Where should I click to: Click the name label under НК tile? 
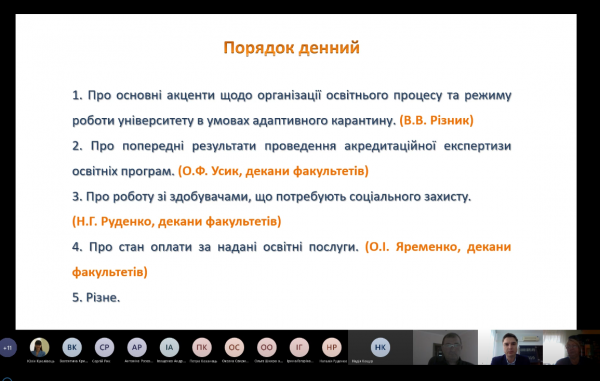tap(362, 361)
